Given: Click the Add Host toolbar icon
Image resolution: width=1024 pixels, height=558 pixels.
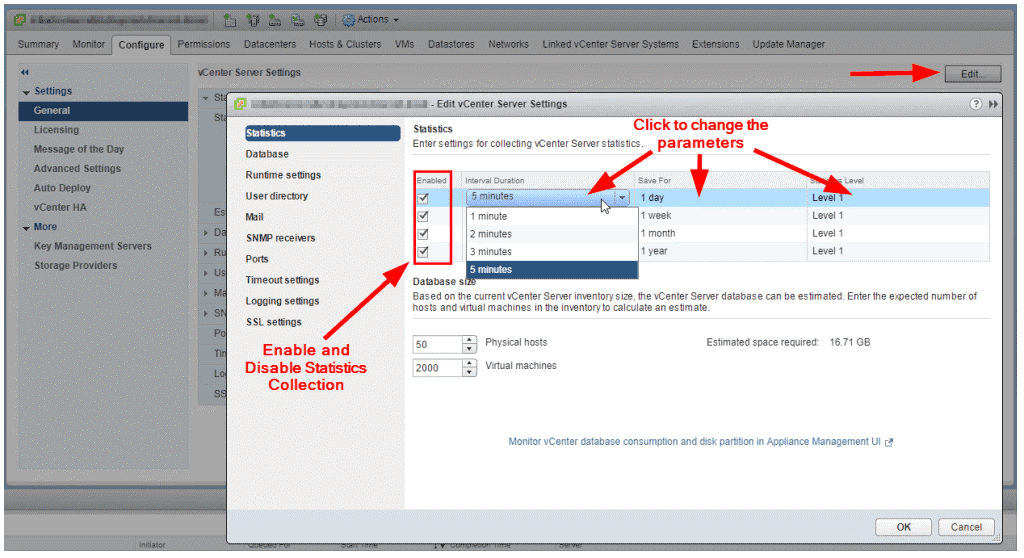Looking at the screenshot, I should pos(253,20).
